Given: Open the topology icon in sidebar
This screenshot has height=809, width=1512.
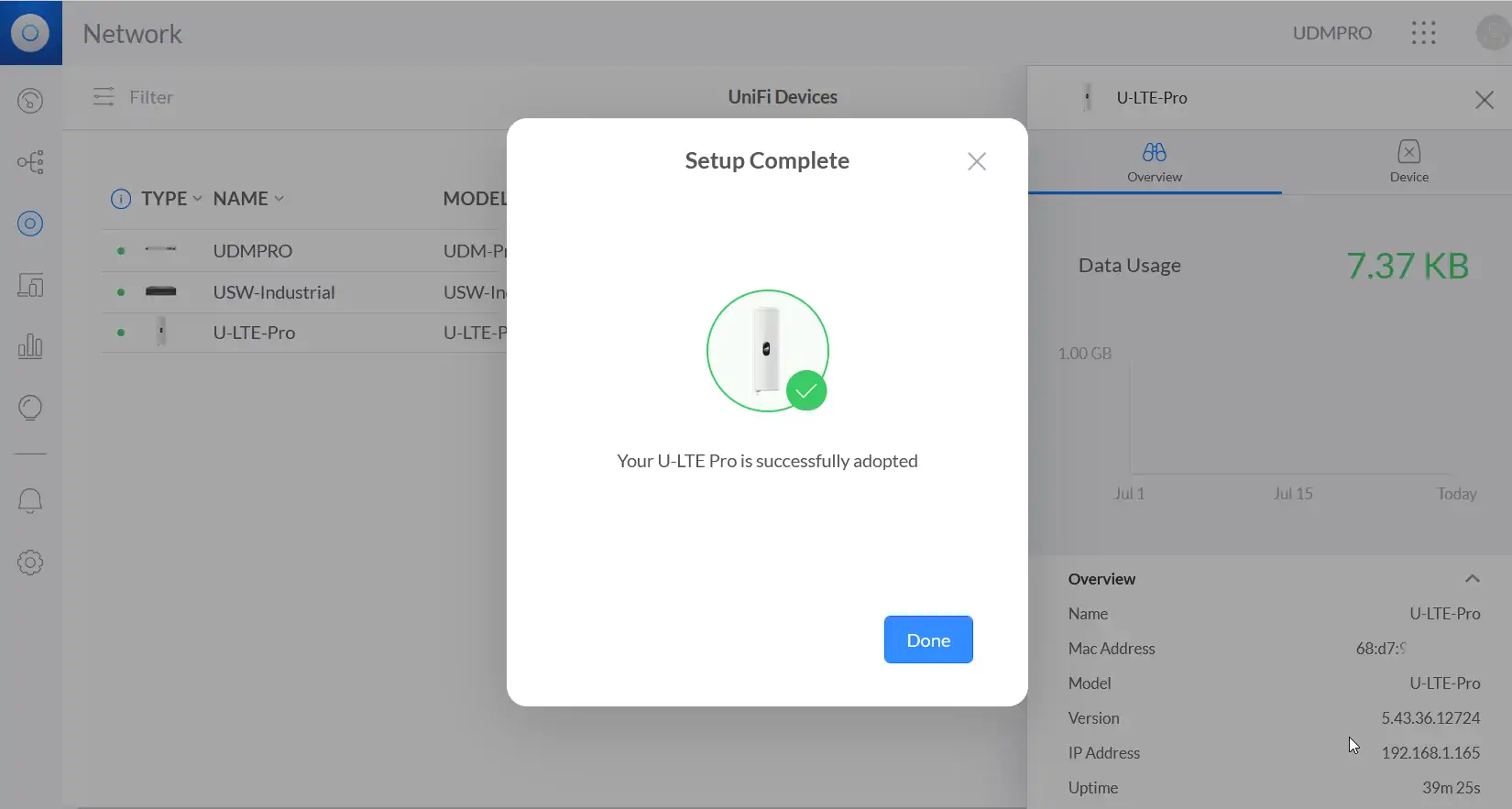Looking at the screenshot, I should click(x=30, y=162).
